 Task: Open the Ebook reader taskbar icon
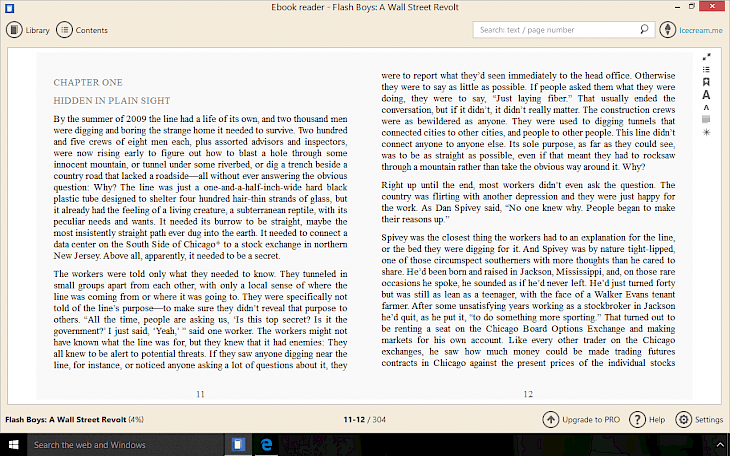coord(238,445)
